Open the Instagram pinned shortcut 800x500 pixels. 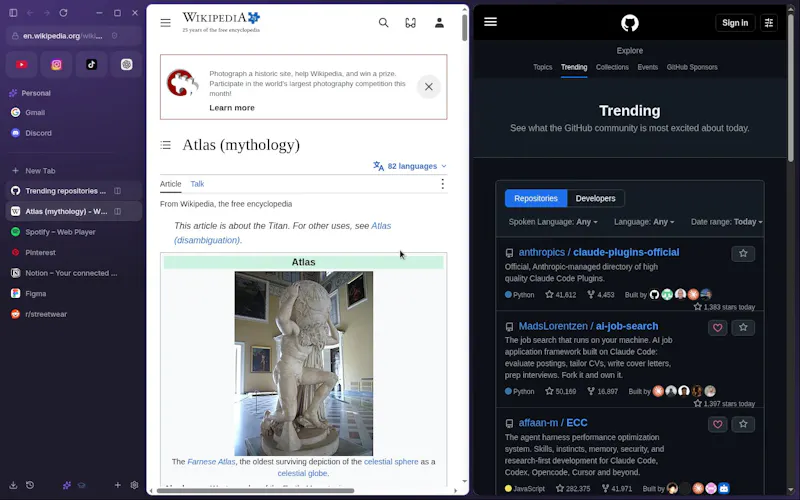coord(57,64)
